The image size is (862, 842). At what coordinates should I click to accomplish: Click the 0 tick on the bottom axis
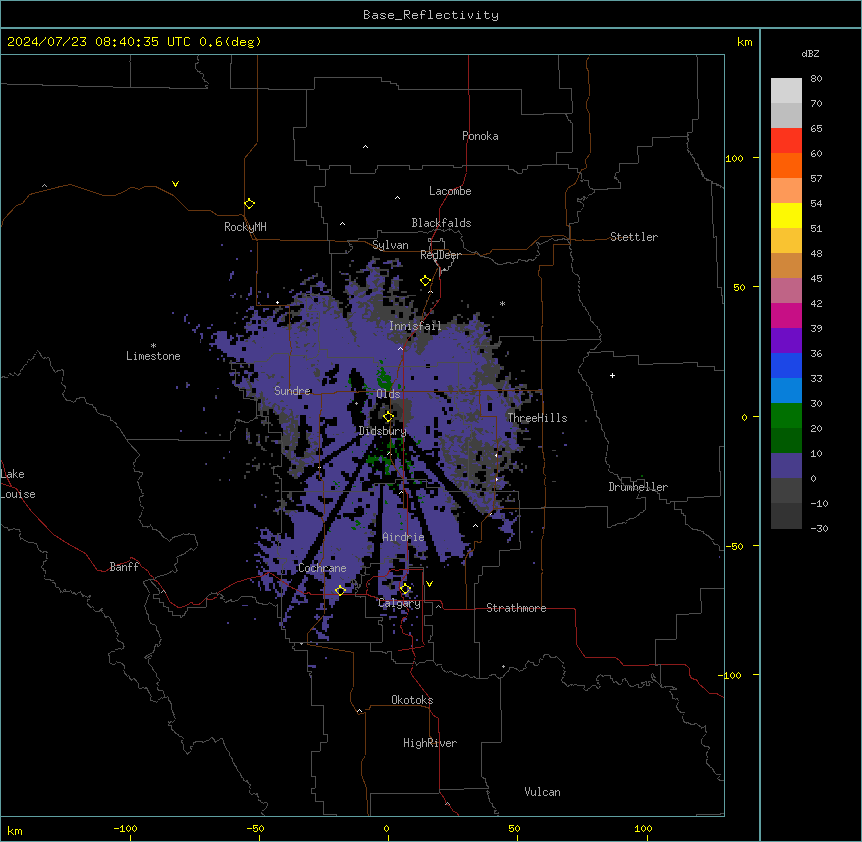[386, 828]
